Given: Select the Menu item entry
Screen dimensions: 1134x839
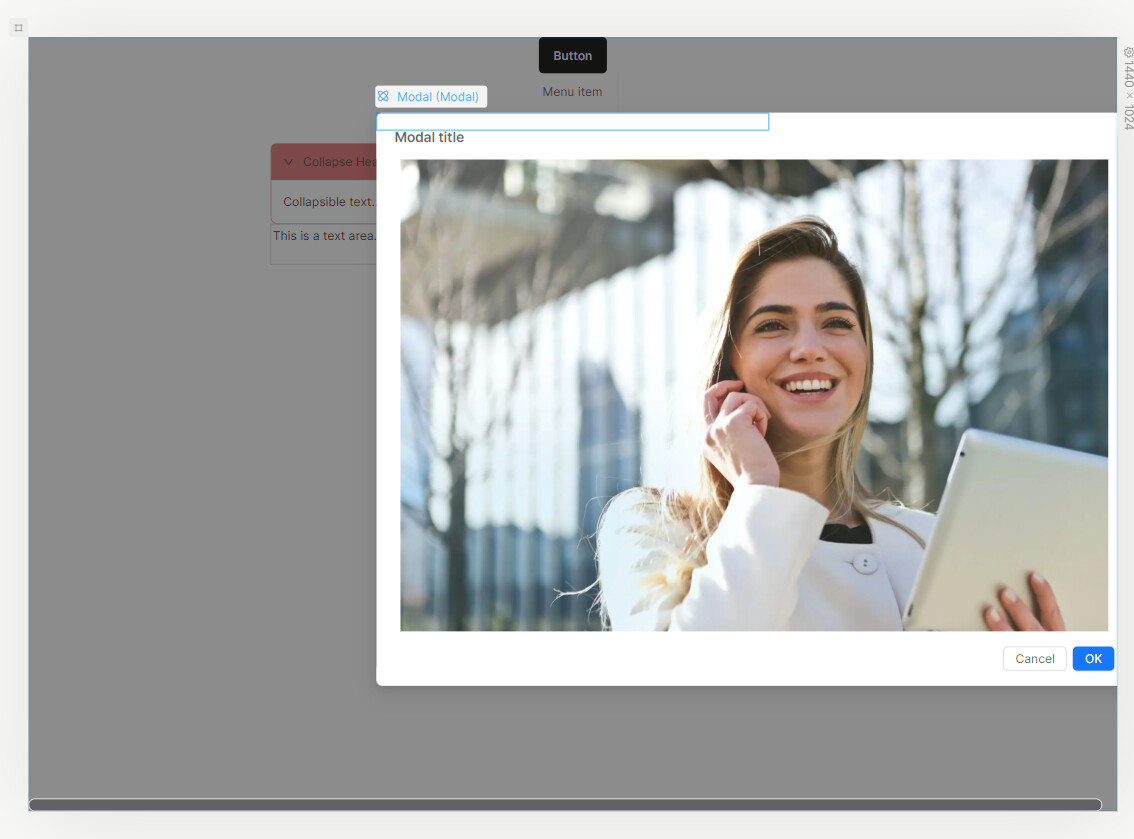Looking at the screenshot, I should pyautogui.click(x=572, y=92).
